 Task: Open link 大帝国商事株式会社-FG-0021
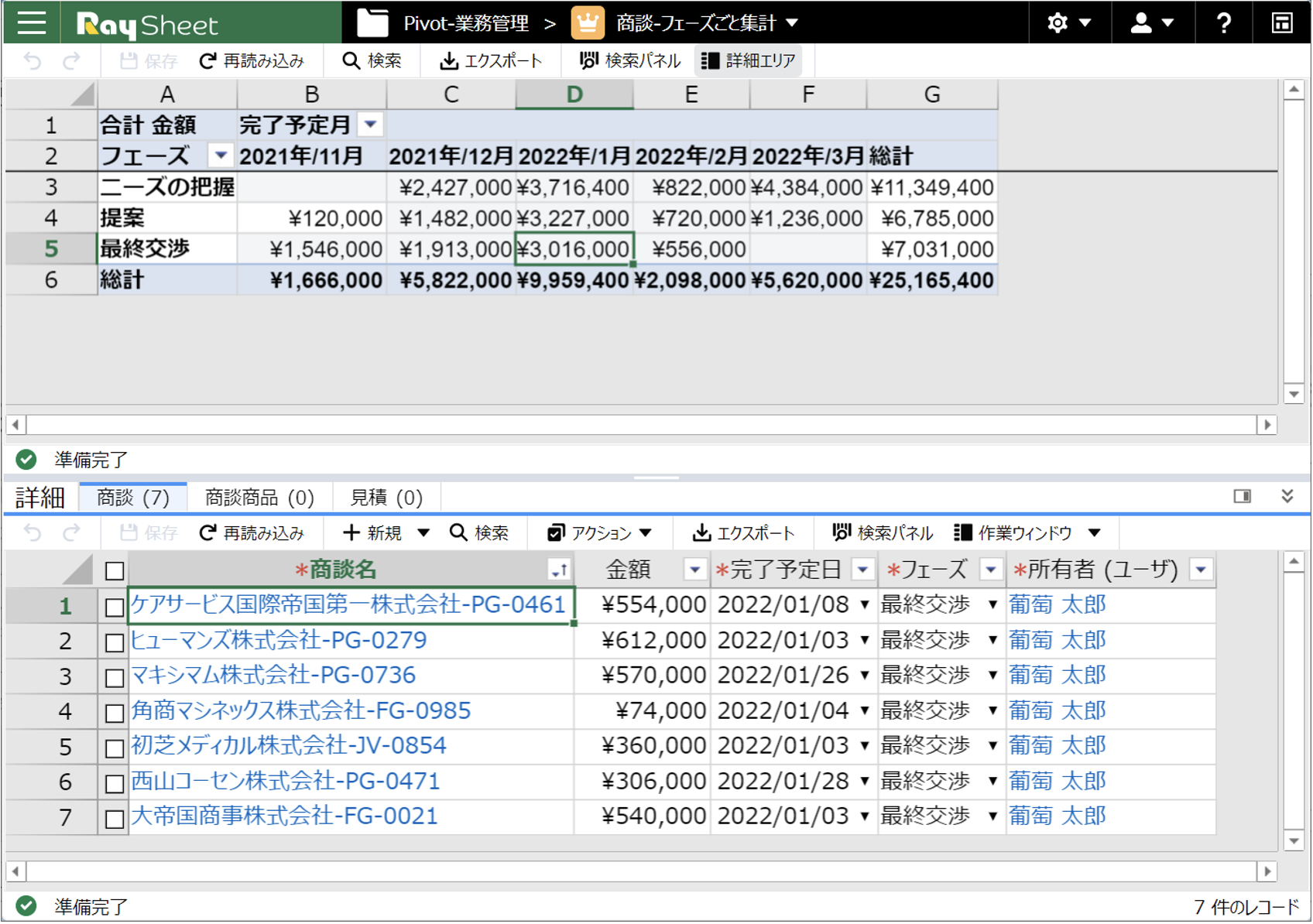click(285, 816)
